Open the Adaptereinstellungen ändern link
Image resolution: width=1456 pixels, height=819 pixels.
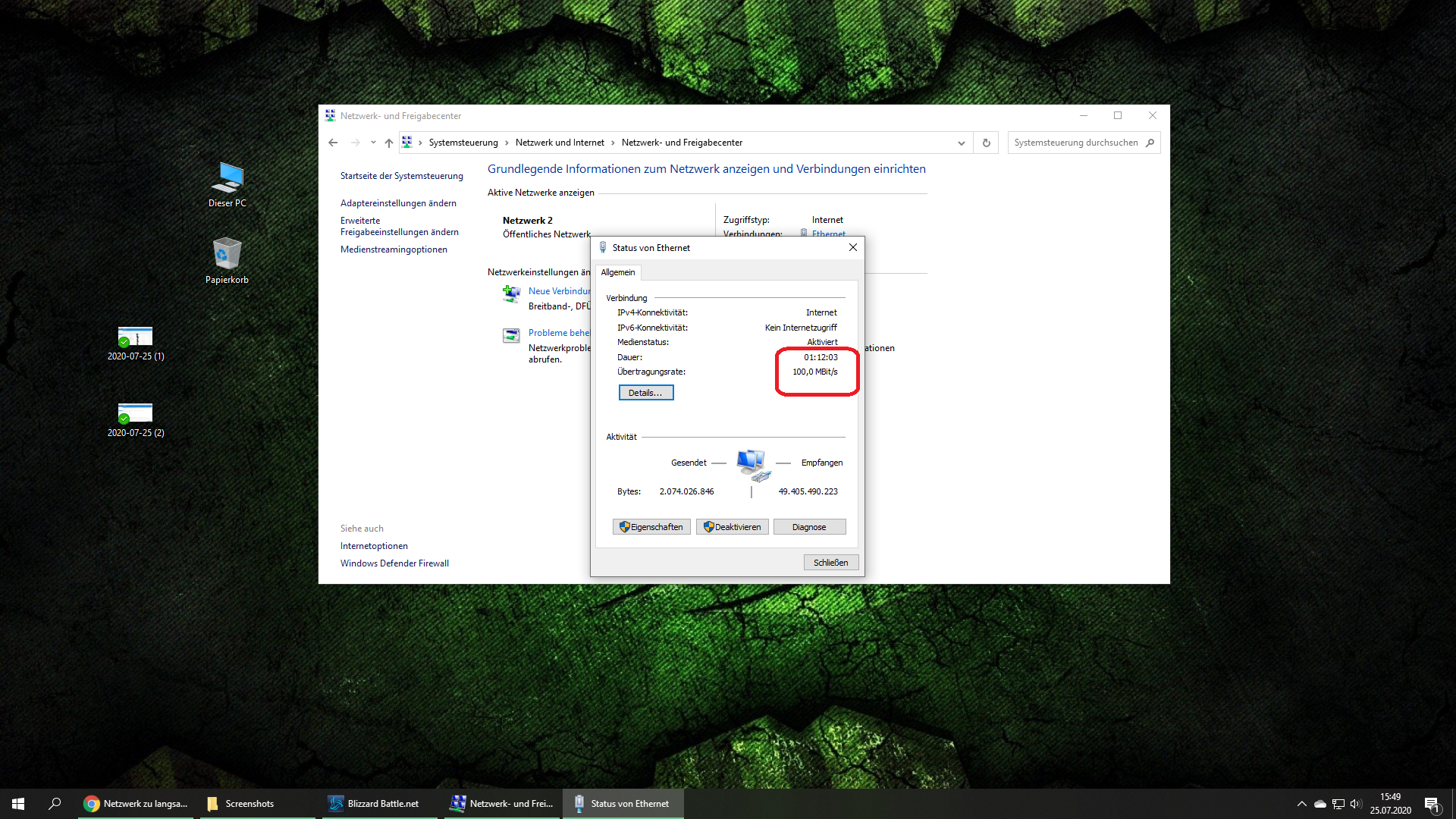[x=398, y=203]
